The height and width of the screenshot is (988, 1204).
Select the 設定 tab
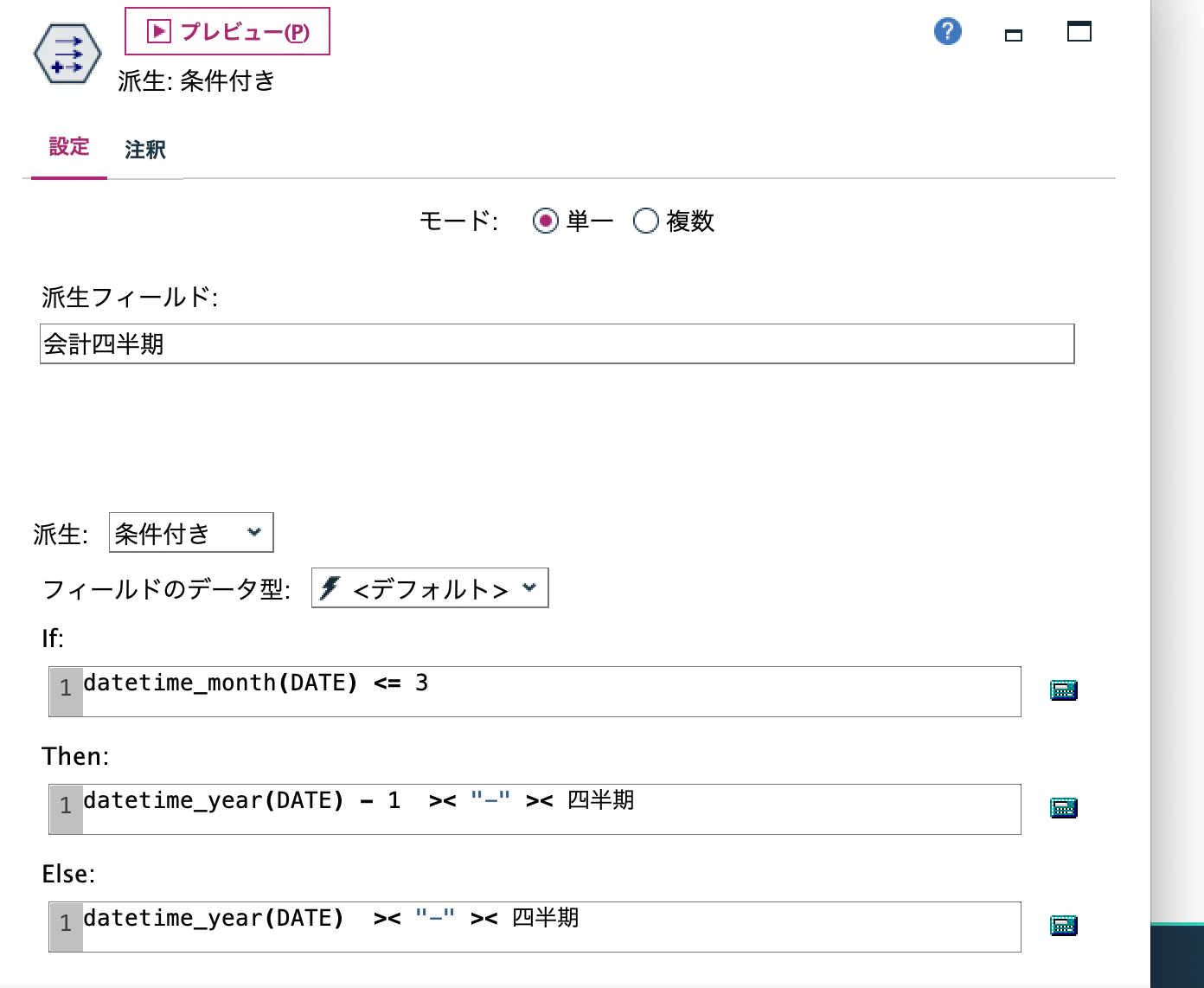point(68,147)
